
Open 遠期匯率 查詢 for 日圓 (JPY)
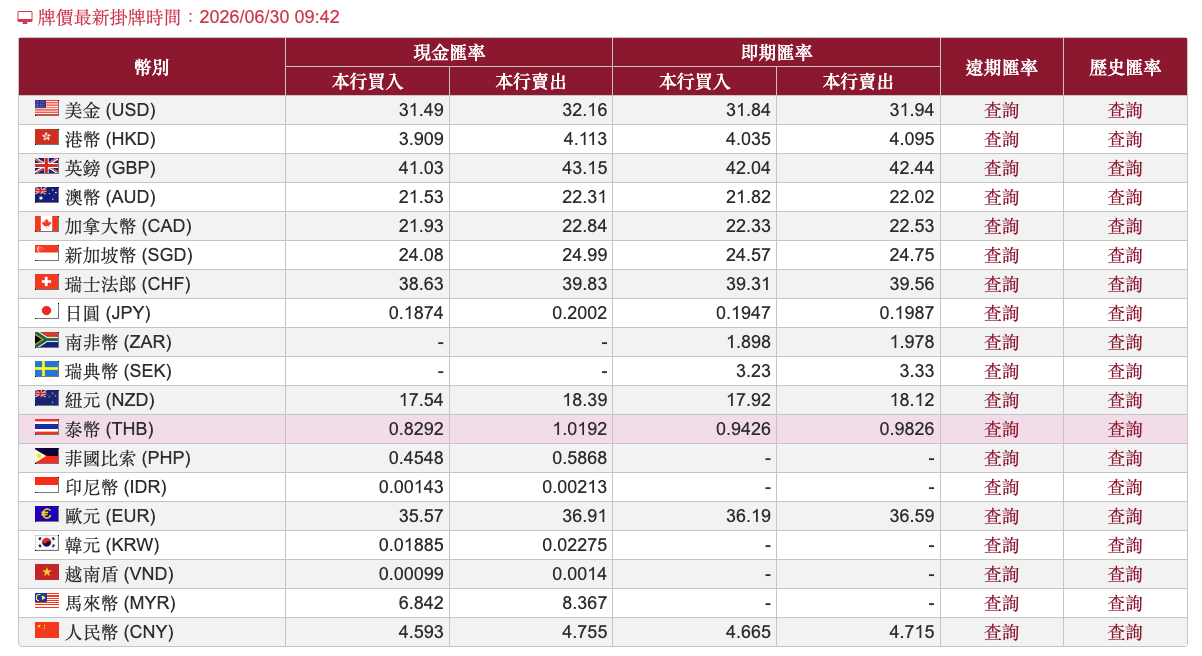[x=1001, y=313]
